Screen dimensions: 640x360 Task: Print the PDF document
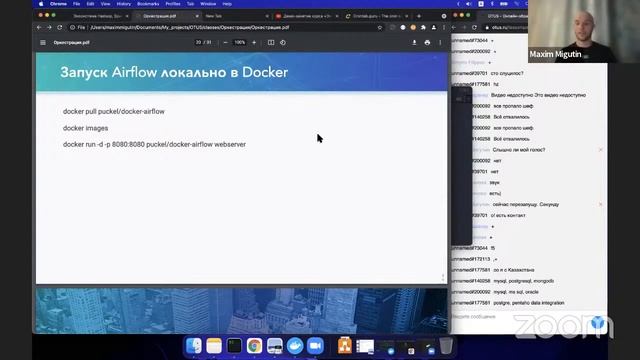click(427, 42)
